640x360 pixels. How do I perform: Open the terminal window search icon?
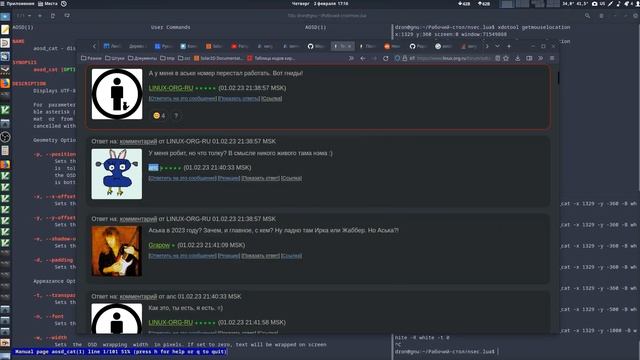point(587,16)
